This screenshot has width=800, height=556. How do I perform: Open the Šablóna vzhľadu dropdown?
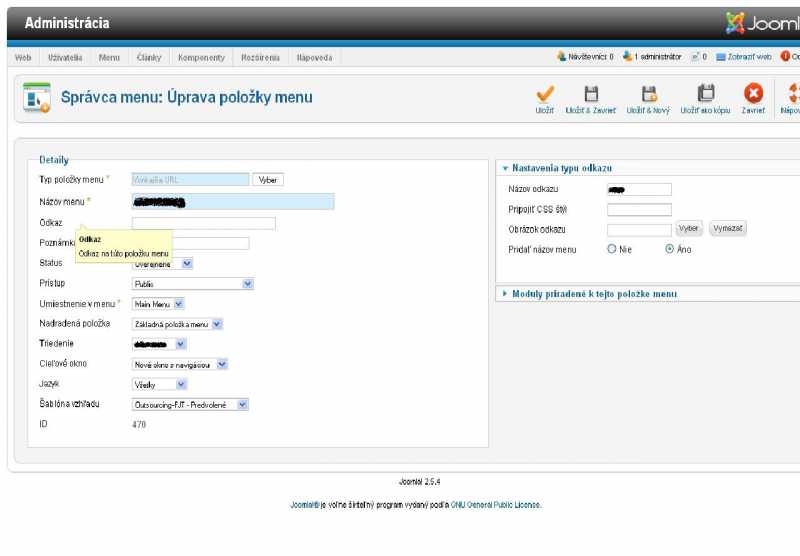(x=190, y=405)
